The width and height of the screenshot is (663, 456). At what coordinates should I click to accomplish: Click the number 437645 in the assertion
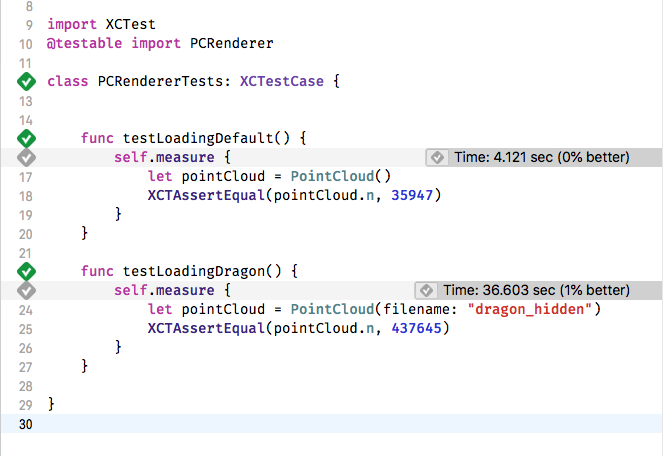click(415, 328)
